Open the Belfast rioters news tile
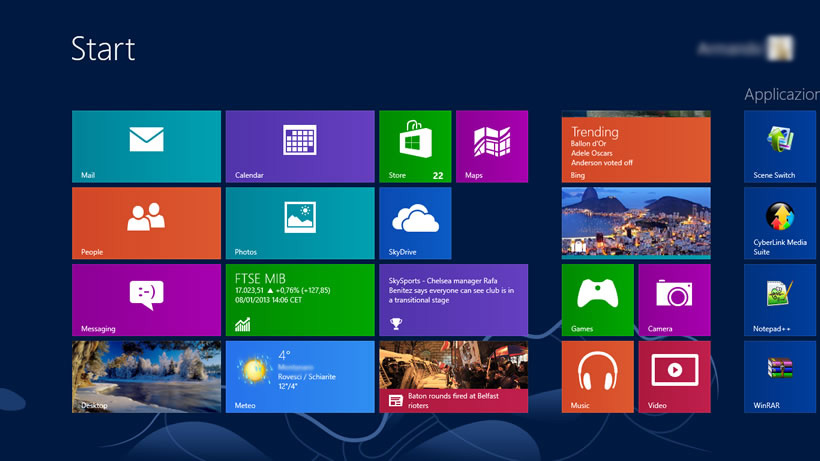This screenshot has height=461, width=820. pyautogui.click(x=453, y=377)
